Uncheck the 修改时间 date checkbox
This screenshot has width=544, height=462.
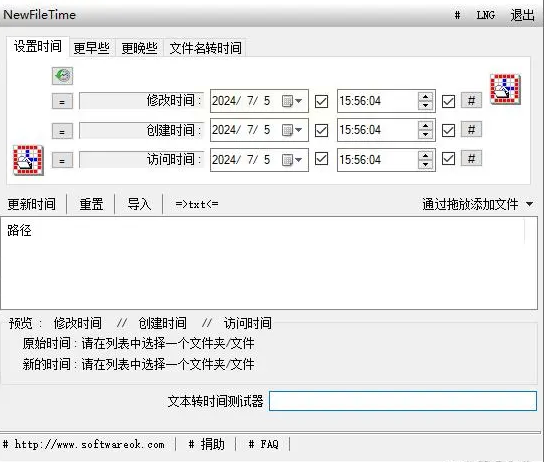(321, 101)
